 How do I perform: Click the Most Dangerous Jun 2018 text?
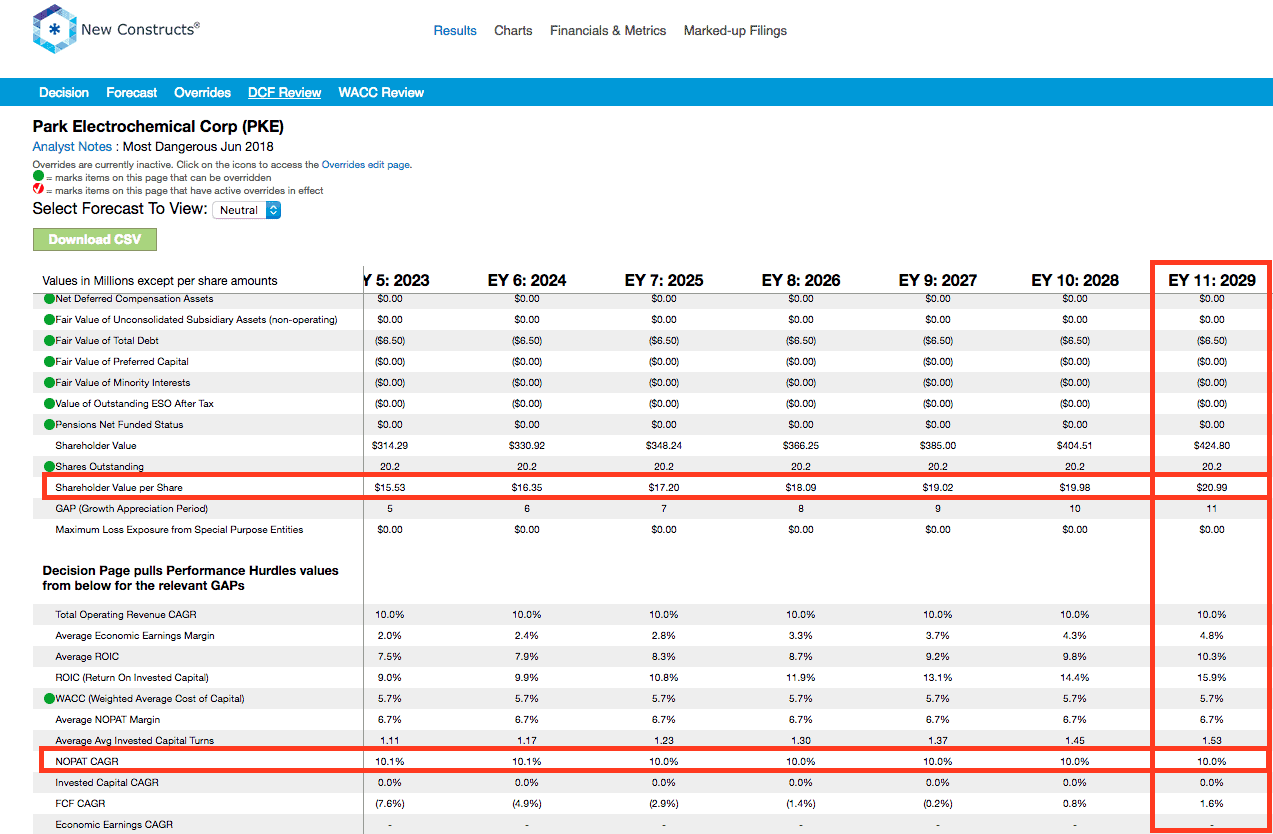tap(198, 147)
